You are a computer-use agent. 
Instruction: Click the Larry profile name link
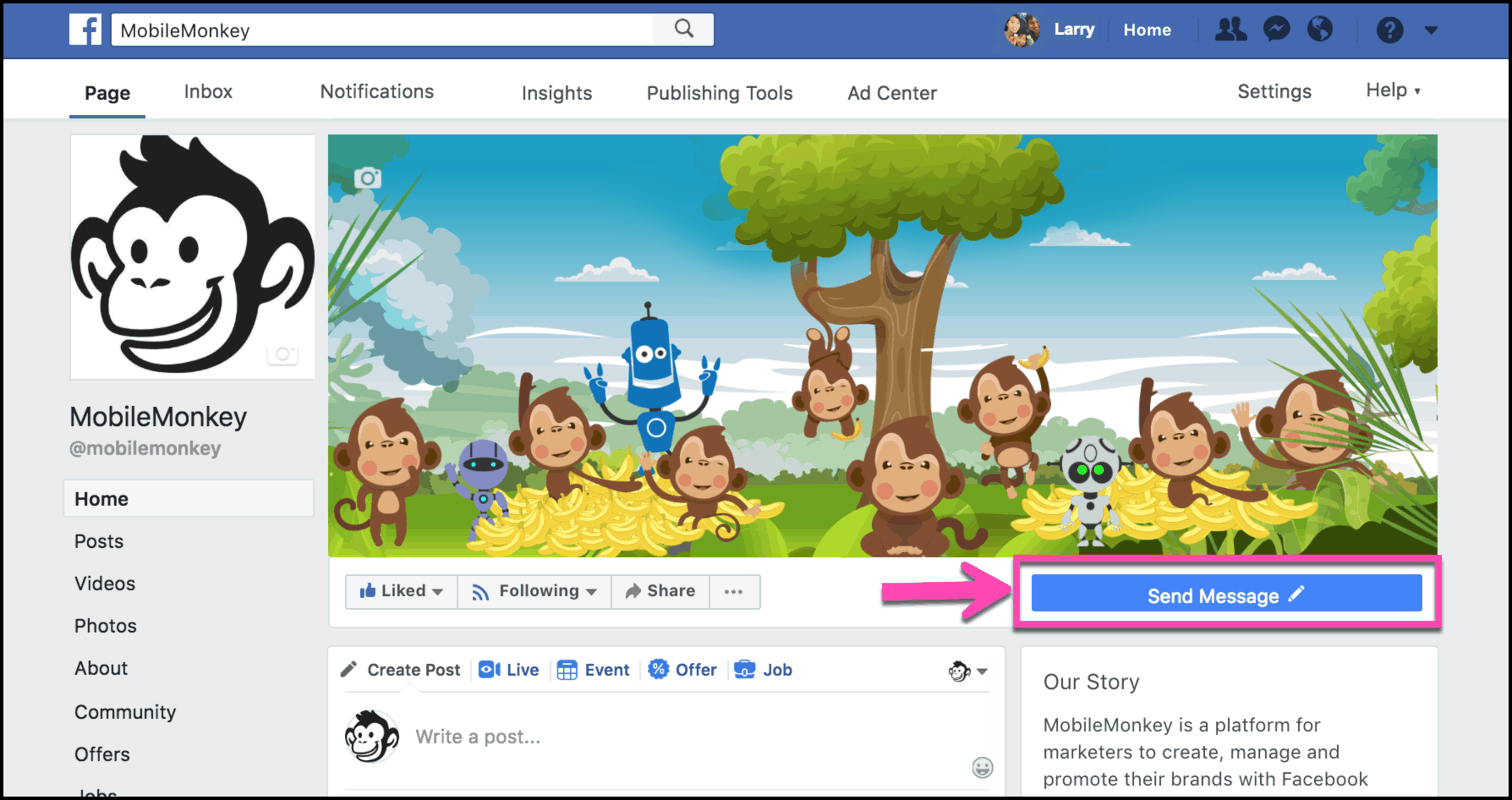pyautogui.click(x=1074, y=29)
